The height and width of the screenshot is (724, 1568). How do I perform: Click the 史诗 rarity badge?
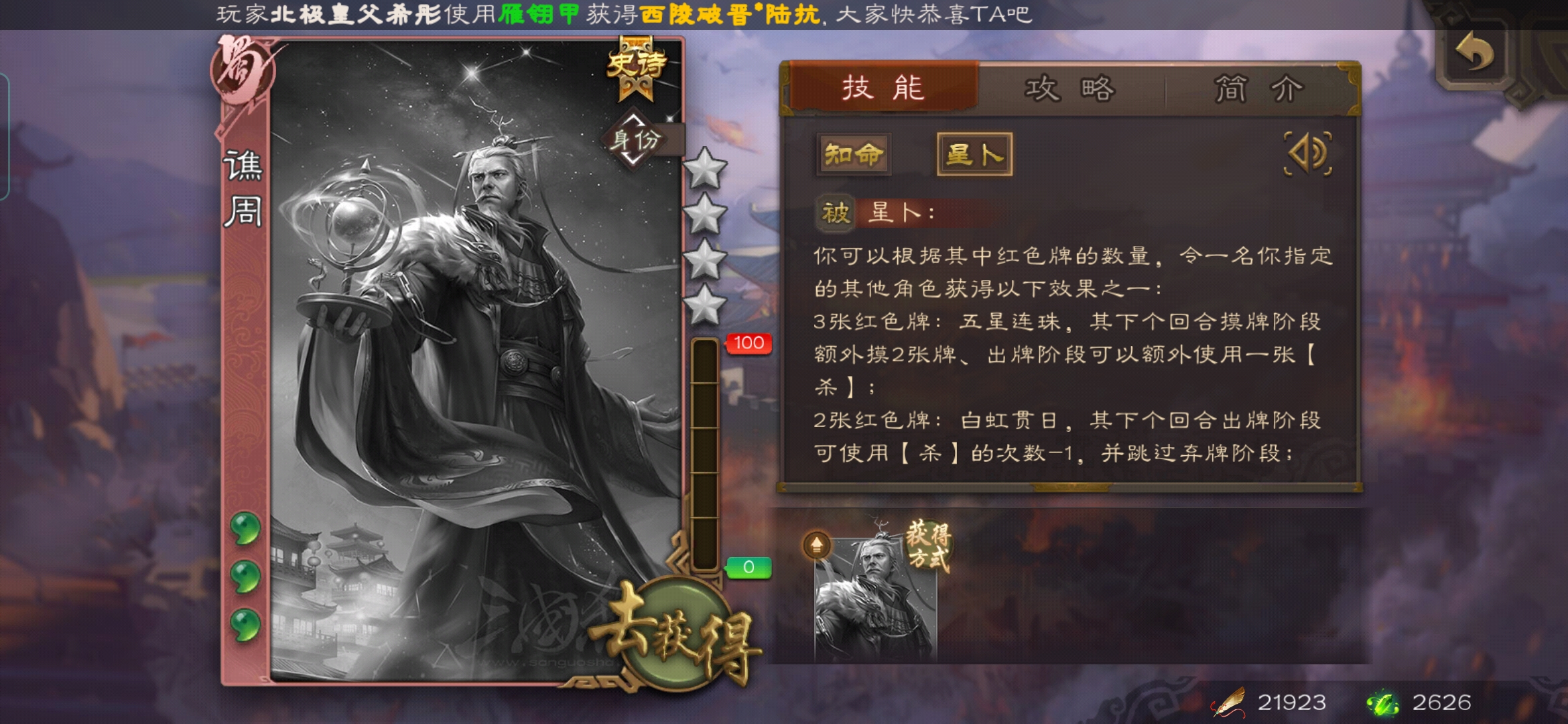coord(636,68)
